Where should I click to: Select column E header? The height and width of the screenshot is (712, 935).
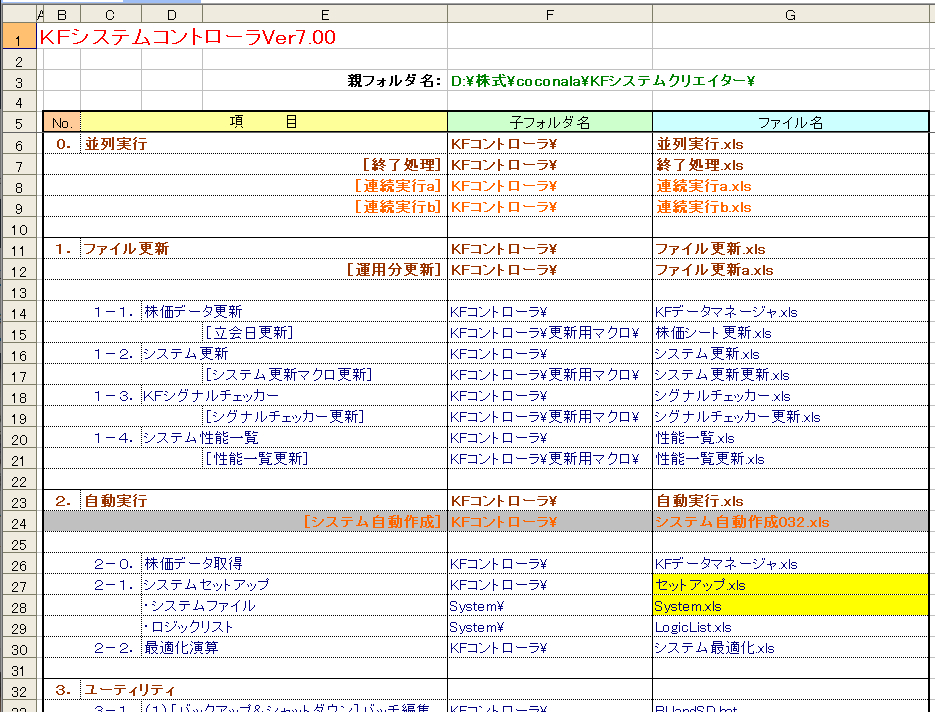pos(325,14)
